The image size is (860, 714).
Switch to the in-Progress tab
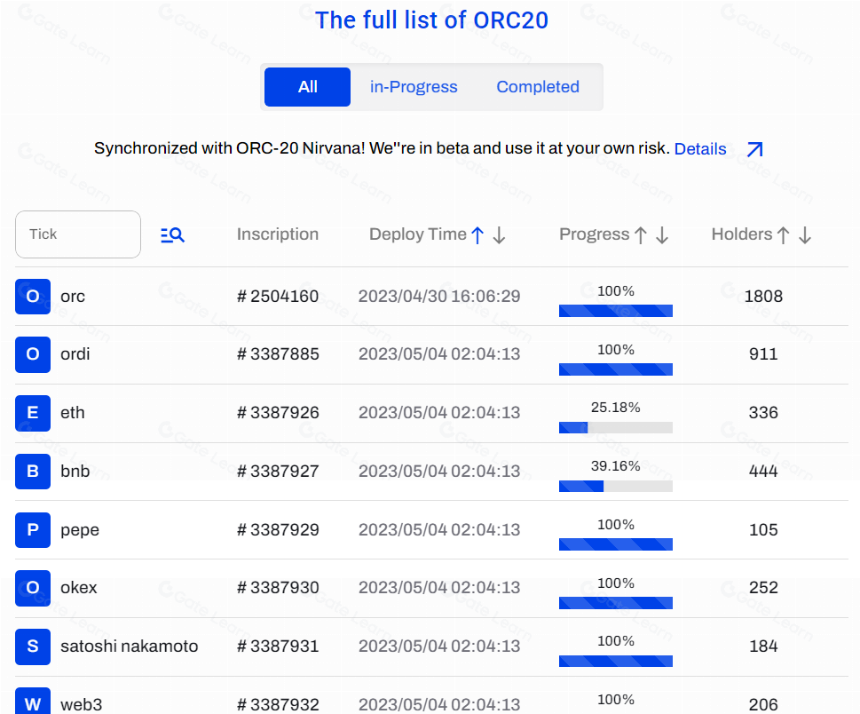(414, 87)
